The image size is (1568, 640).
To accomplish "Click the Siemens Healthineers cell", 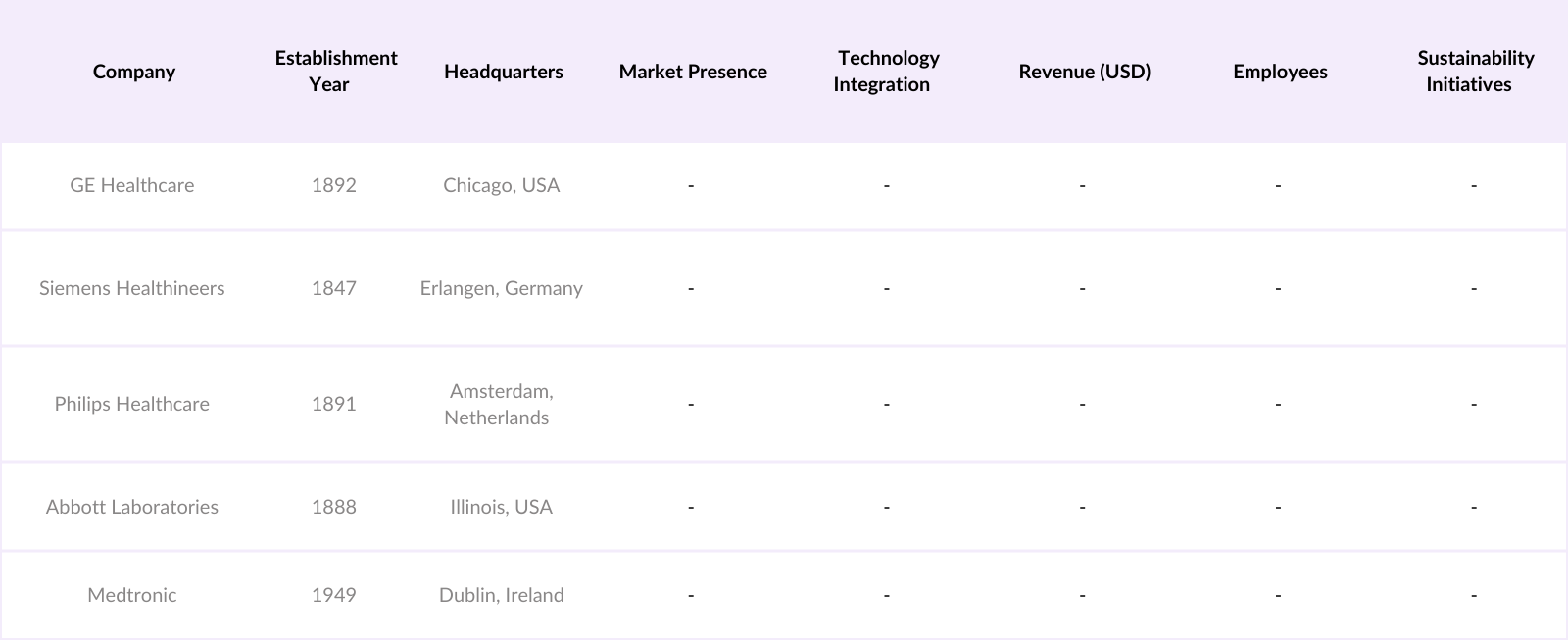I will (132, 288).
